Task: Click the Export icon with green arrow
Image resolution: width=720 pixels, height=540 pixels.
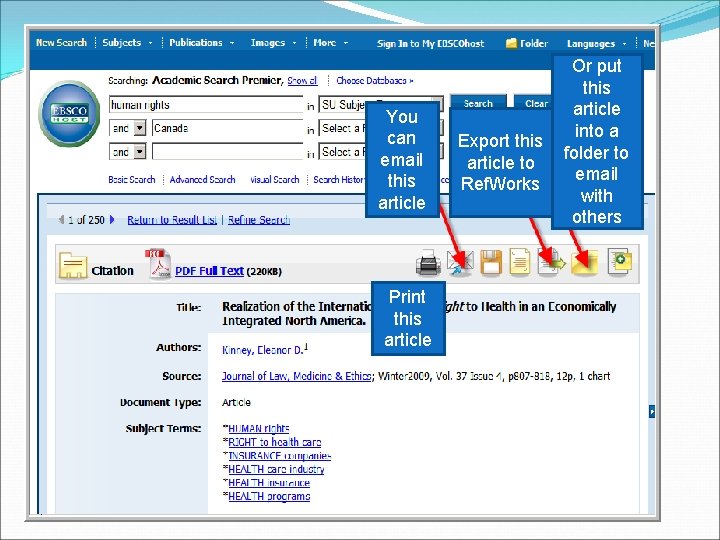Action: [x=551, y=263]
